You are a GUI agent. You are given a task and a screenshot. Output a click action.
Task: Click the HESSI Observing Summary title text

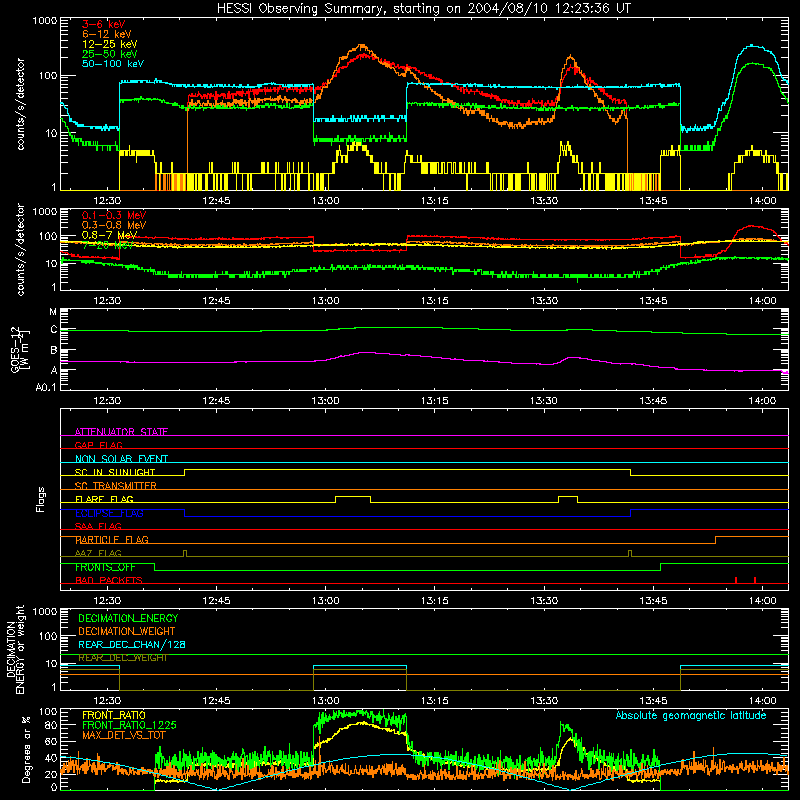(423, 9)
